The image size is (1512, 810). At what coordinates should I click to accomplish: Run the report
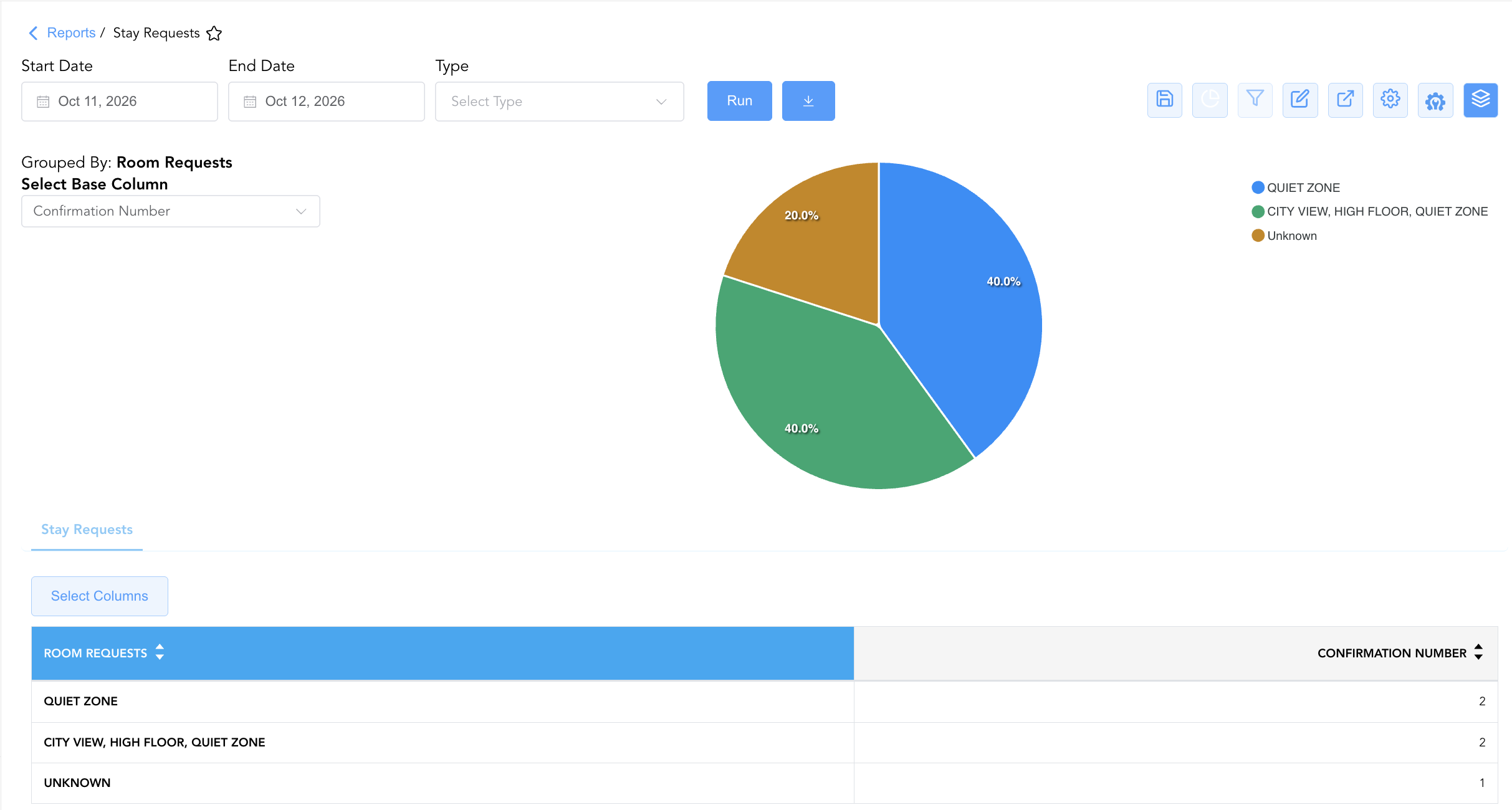(x=739, y=101)
